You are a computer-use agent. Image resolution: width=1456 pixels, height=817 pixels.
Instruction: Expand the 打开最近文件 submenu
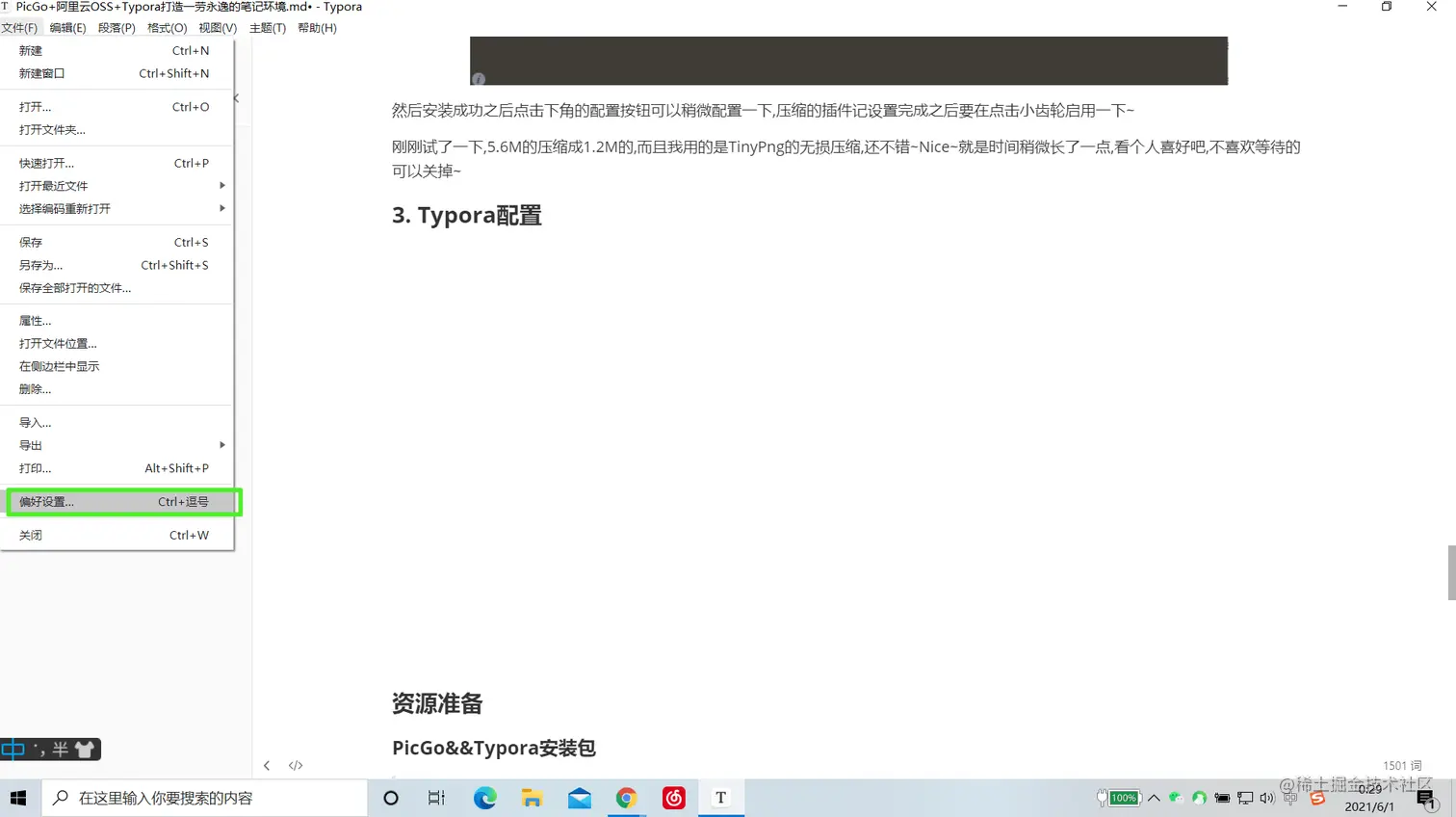tap(77, 185)
